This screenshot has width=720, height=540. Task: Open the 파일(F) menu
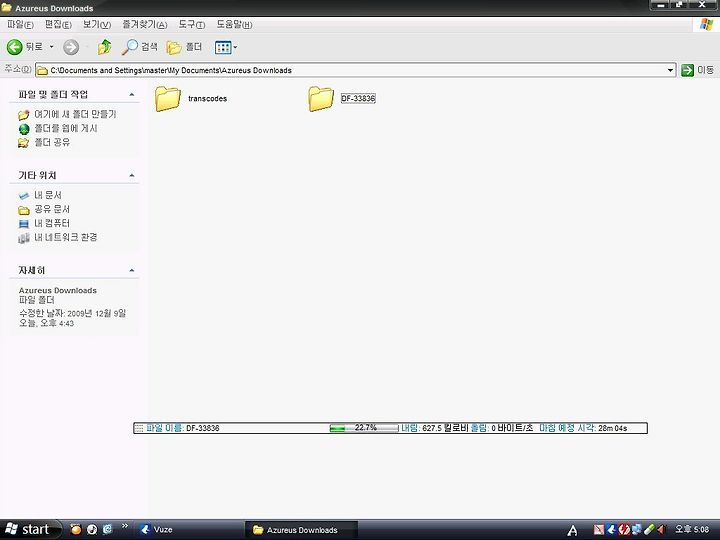(x=20, y=25)
